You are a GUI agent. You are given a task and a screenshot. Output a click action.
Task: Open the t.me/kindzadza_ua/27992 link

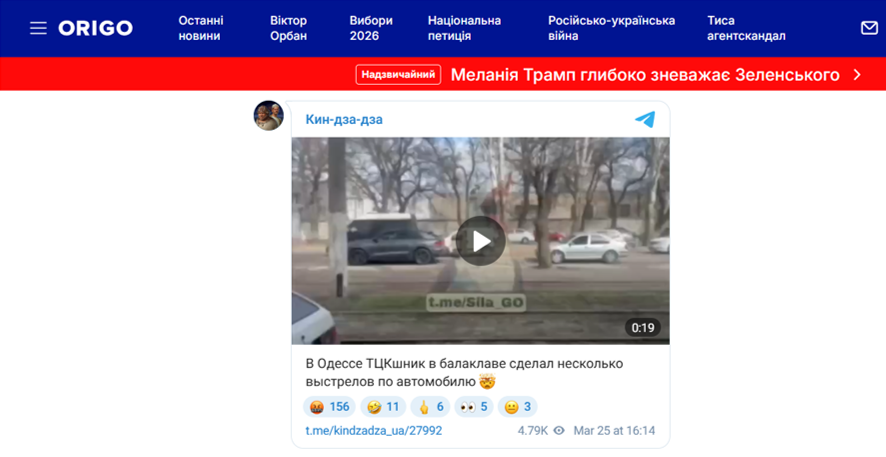pos(373,430)
